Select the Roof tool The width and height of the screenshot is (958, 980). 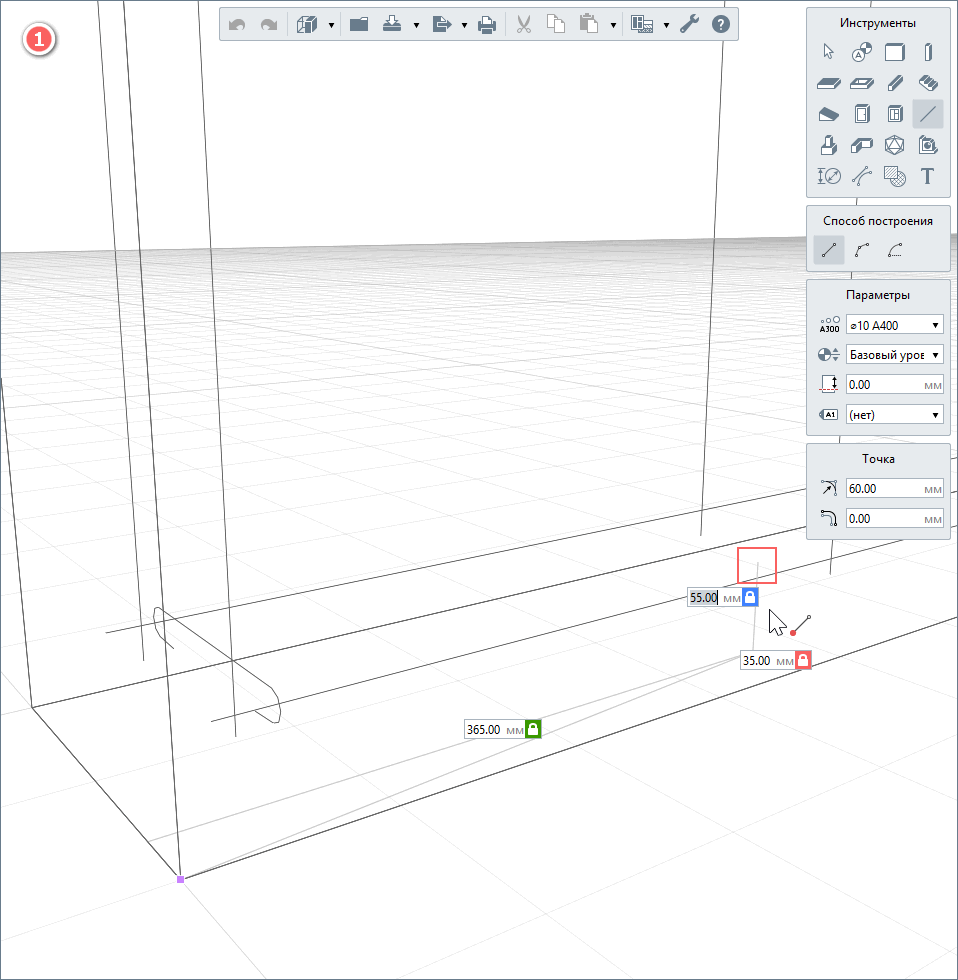[x=829, y=114]
